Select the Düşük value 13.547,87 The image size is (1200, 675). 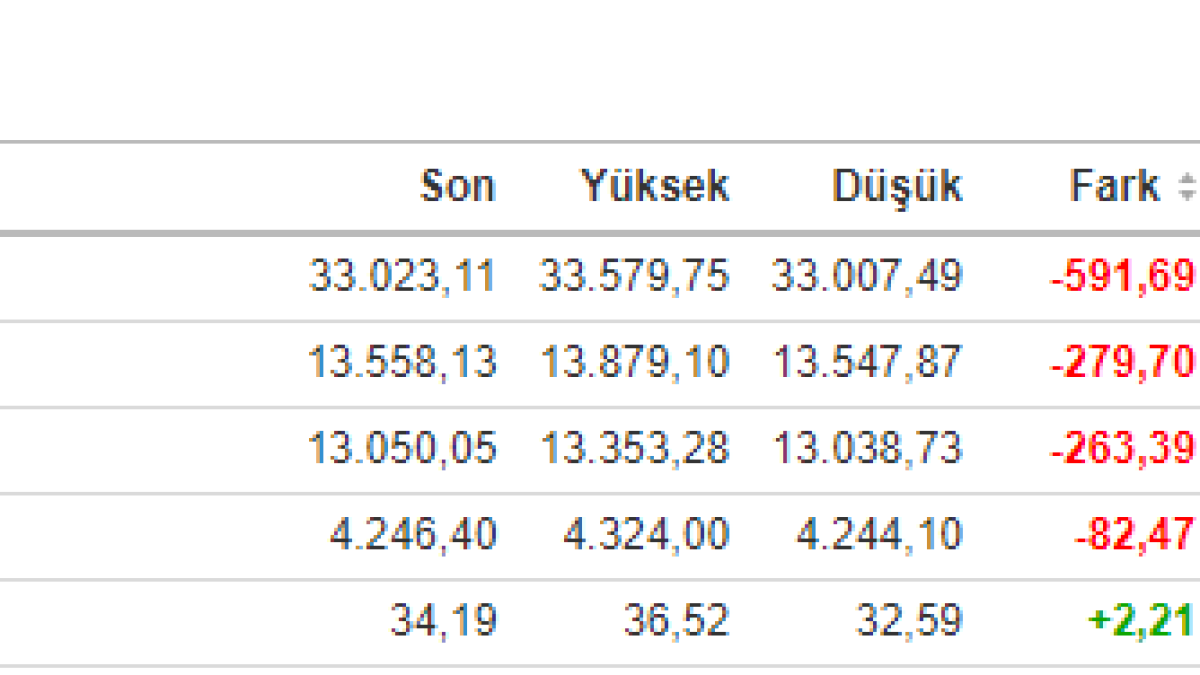[866, 362]
